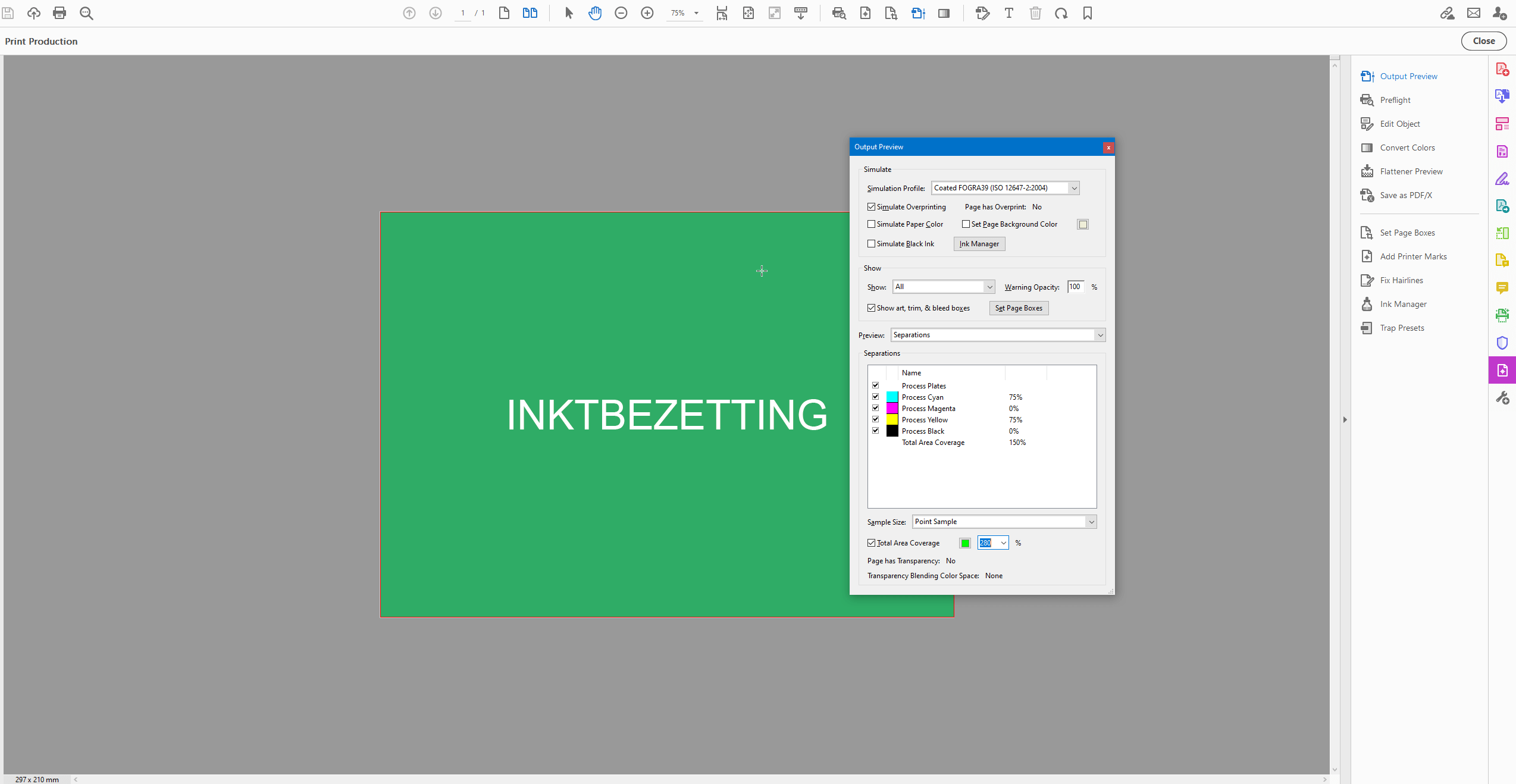Open Output Preview in the side panel
This screenshot has height=784, width=1516.
[x=1408, y=76]
